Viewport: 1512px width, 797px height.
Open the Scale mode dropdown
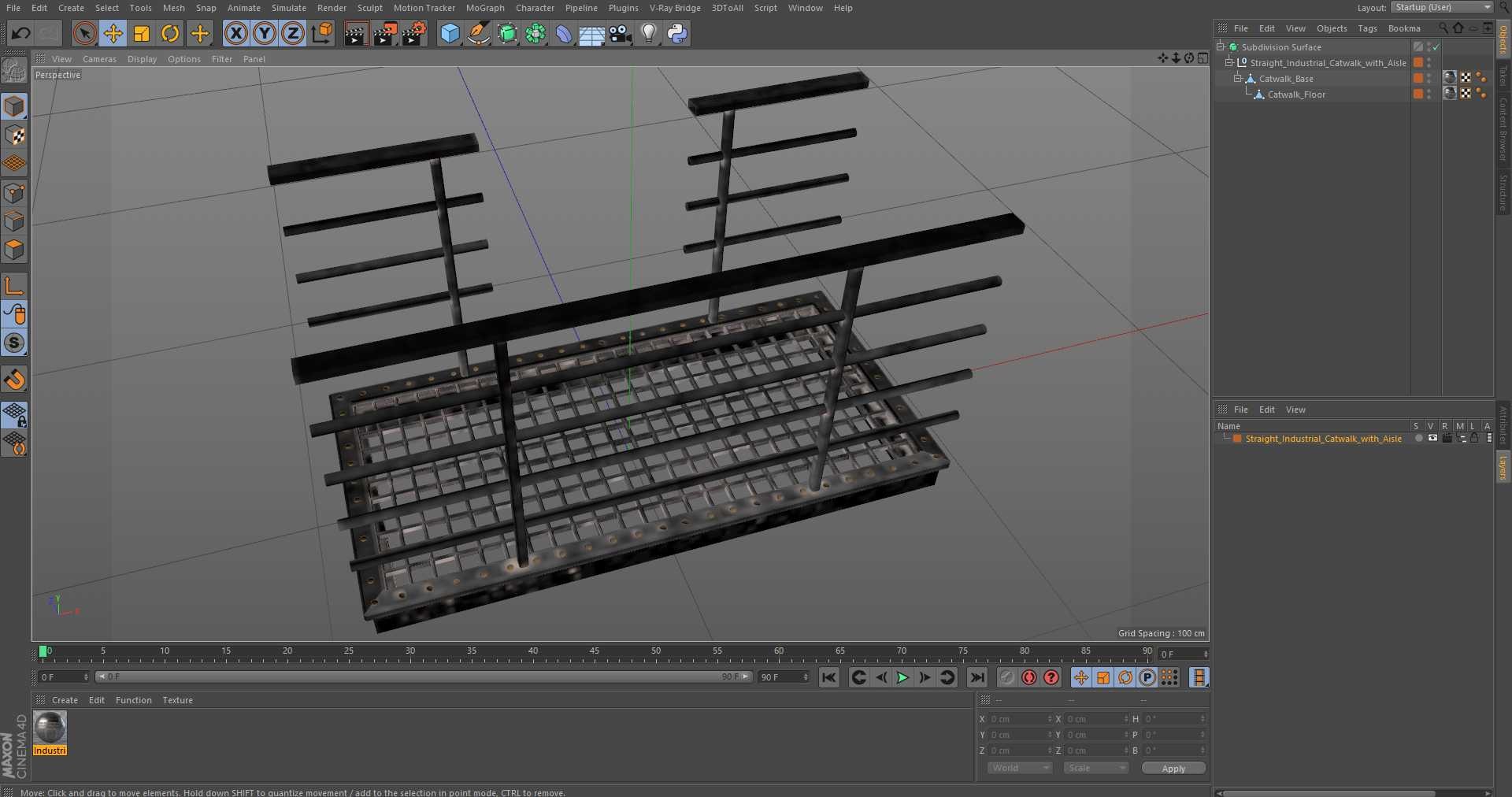point(1096,768)
